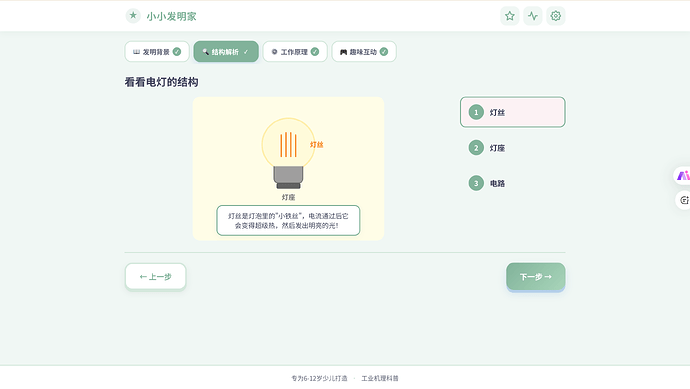
Task: Open settings with the gear icon
Action: click(555, 16)
